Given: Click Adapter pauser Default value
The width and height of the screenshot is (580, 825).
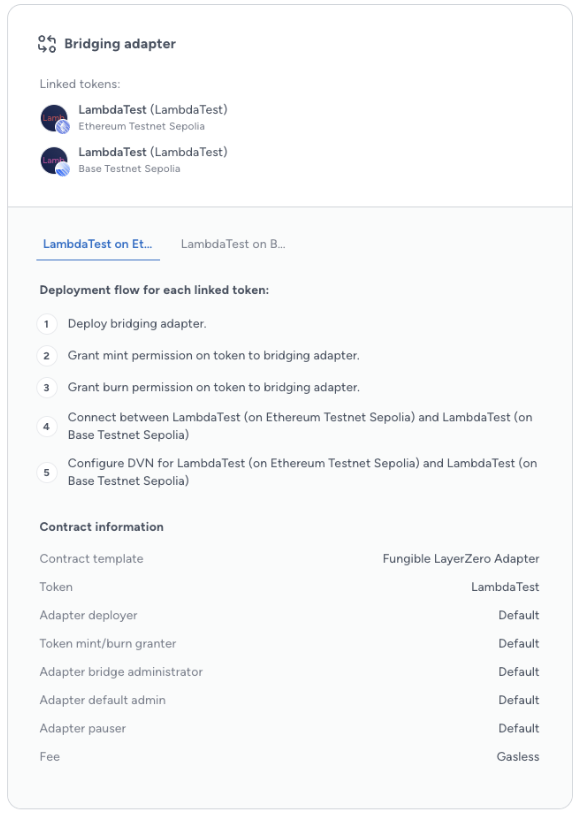Looking at the screenshot, I should [519, 728].
